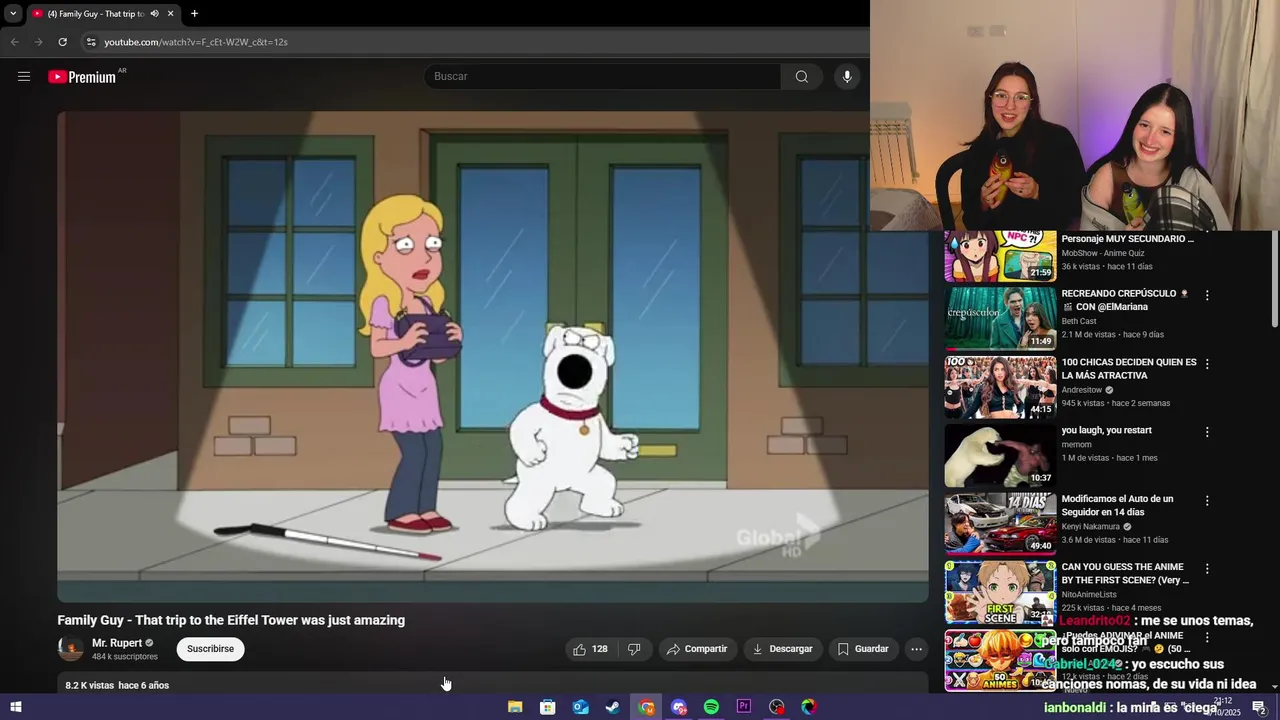Open more actions three-dot menu under video

tap(916, 649)
